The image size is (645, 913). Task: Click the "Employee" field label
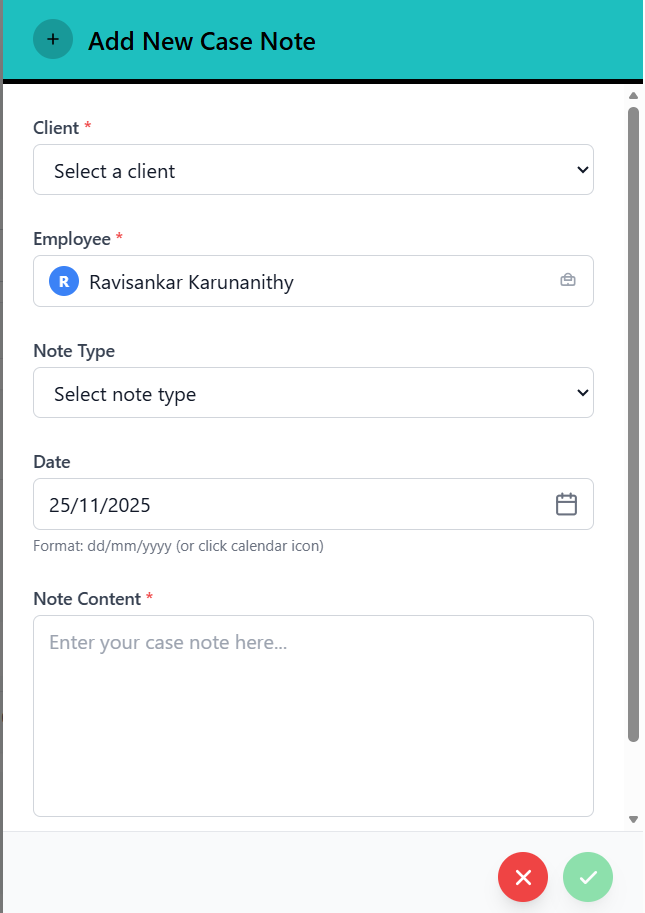pyautogui.click(x=72, y=239)
